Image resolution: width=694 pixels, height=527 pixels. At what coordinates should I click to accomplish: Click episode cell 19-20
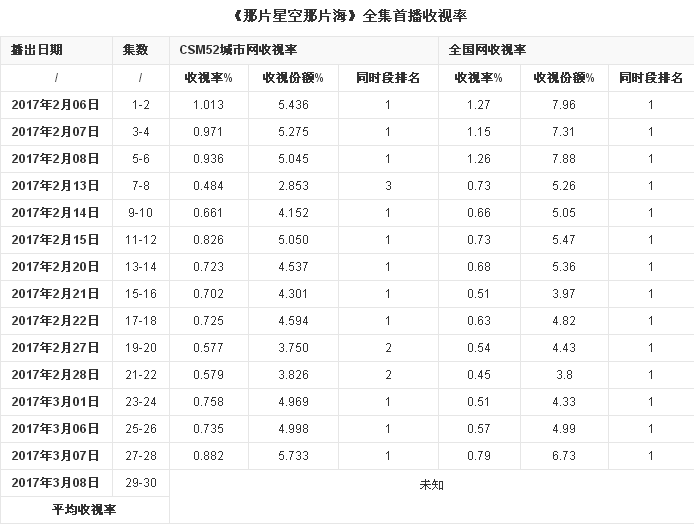[141, 348]
